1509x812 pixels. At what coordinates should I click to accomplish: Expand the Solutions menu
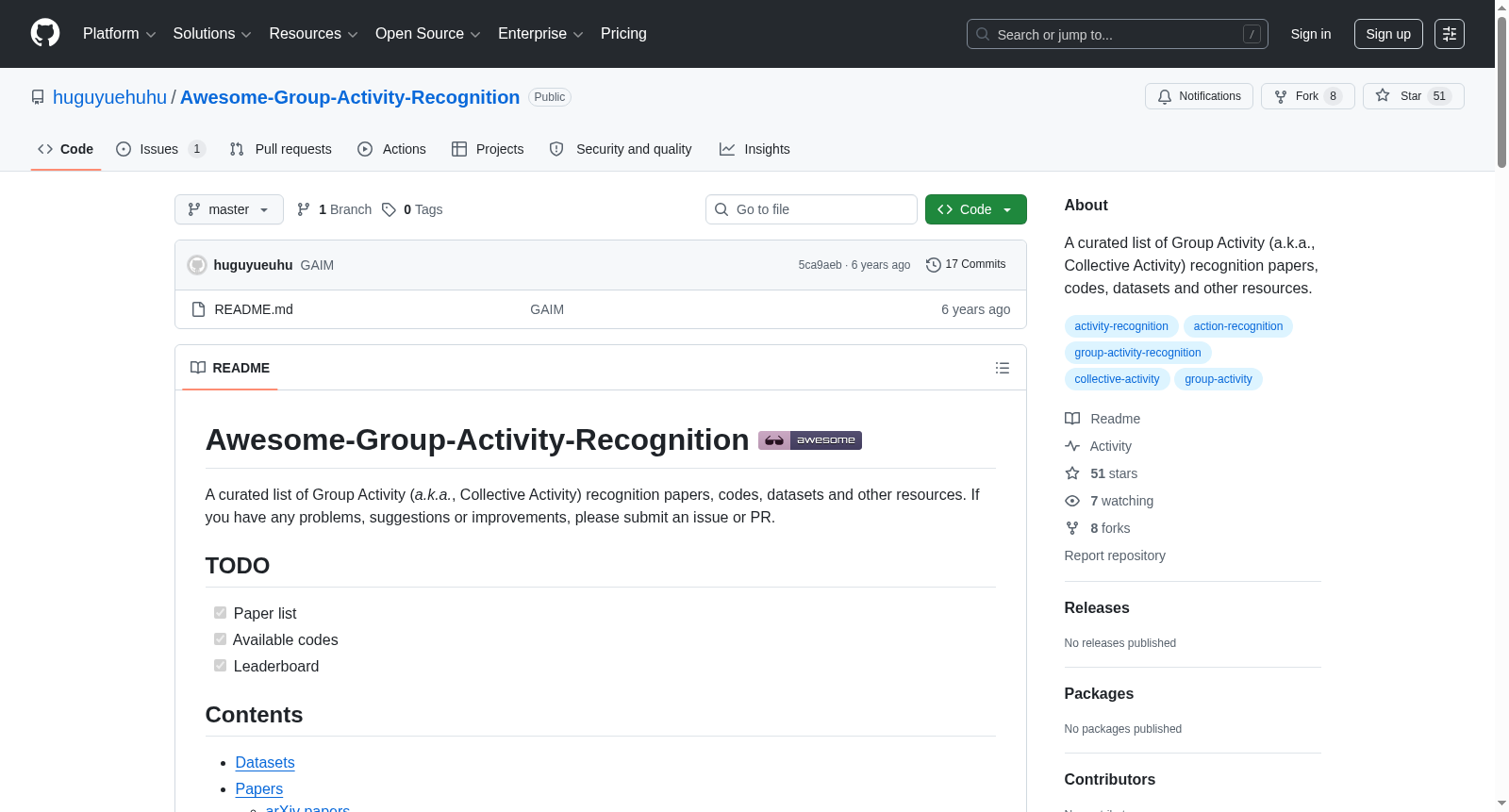[x=212, y=34]
